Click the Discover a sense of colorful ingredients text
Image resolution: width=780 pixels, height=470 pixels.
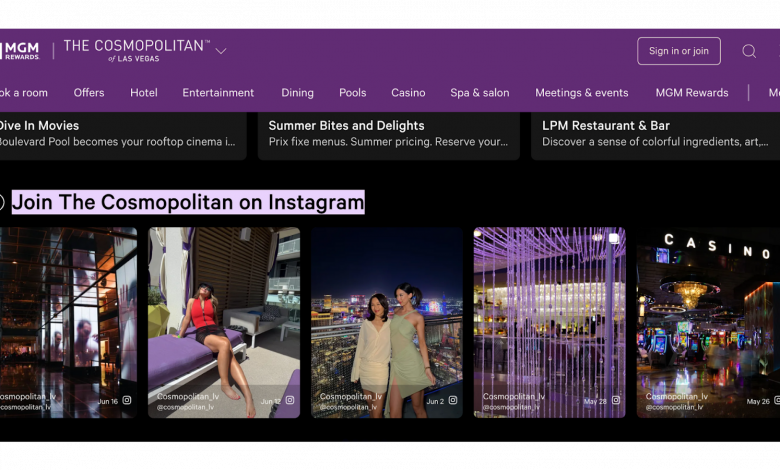(655, 142)
